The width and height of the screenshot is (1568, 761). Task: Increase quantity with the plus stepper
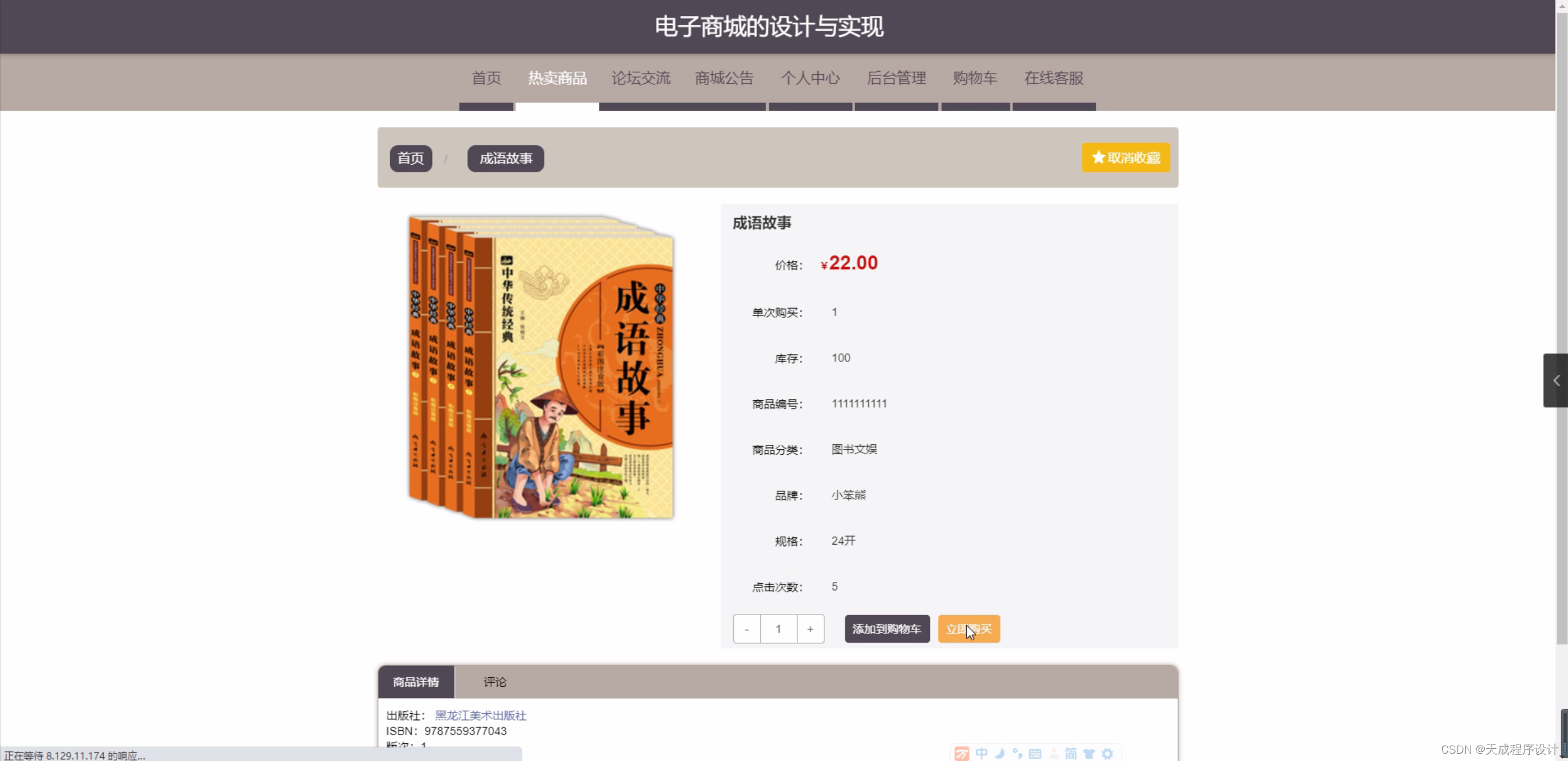[x=810, y=629]
